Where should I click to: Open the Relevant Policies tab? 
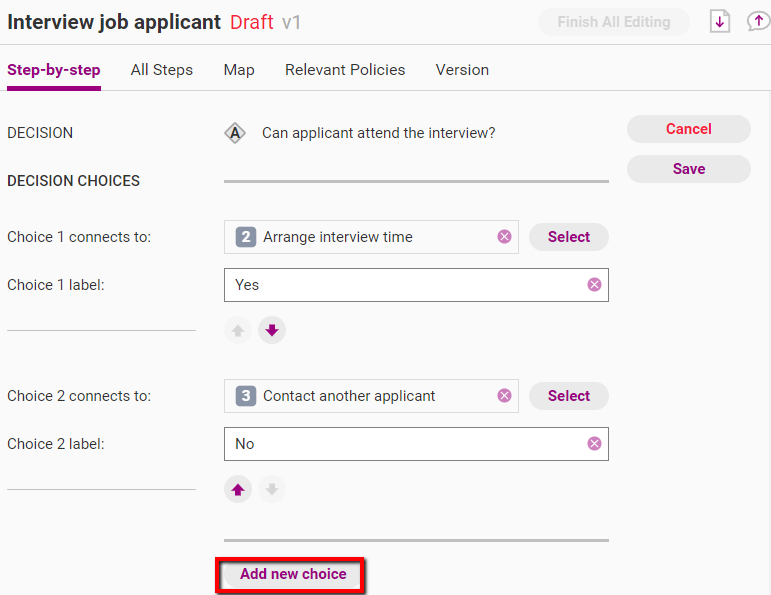coord(345,70)
